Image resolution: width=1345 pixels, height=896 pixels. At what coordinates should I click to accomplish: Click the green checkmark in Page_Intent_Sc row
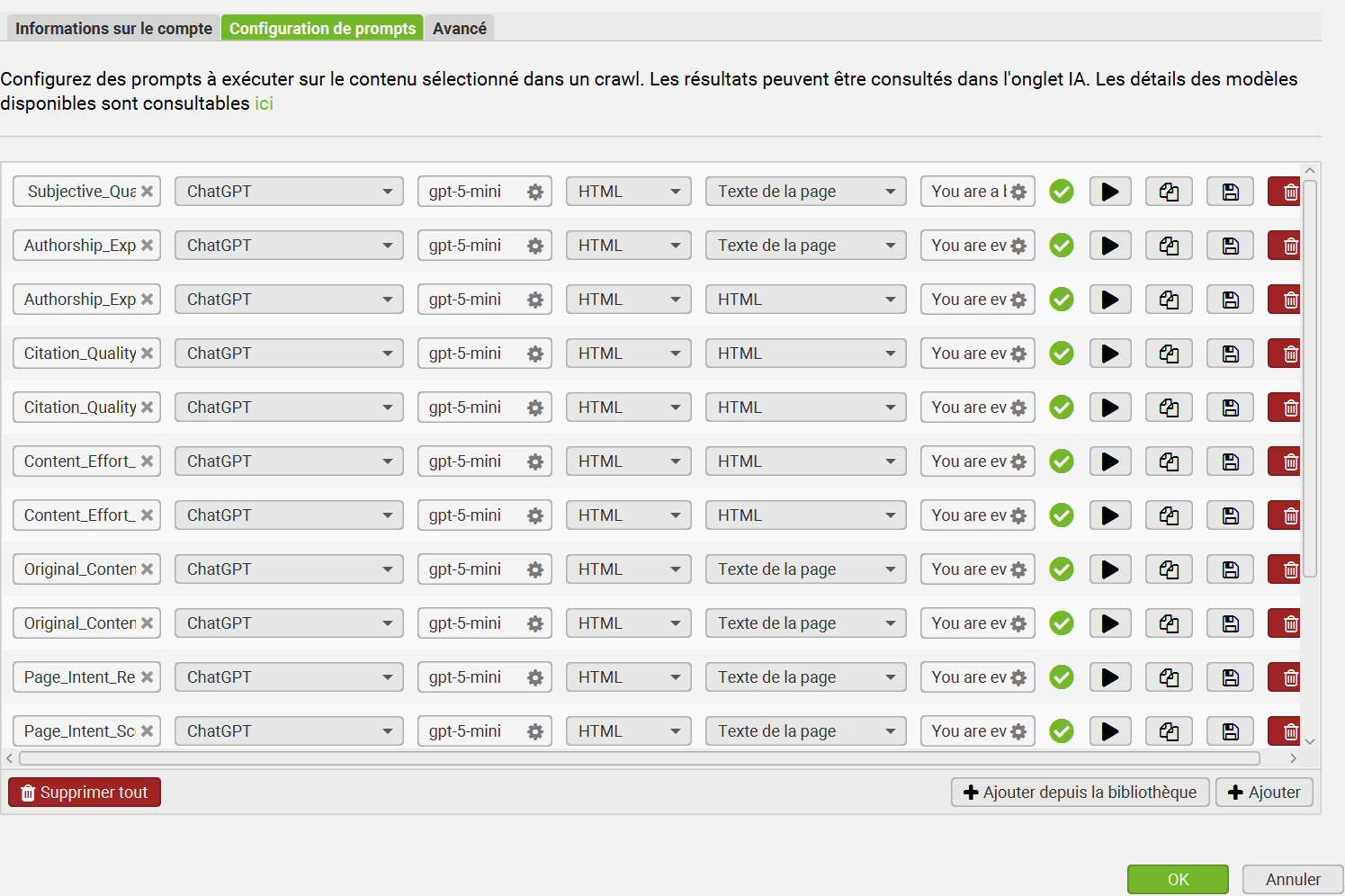click(1062, 731)
